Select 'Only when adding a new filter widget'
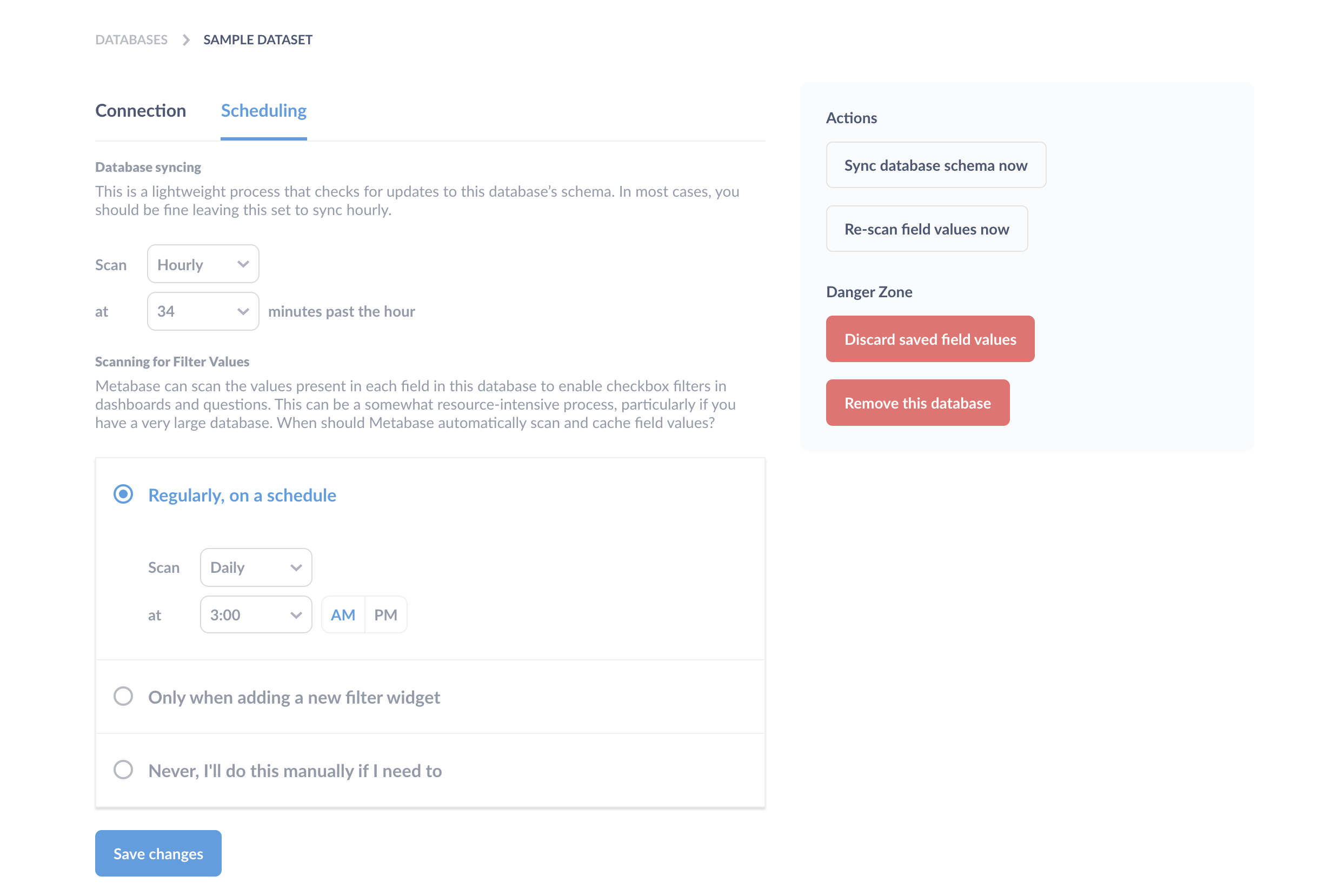This screenshot has width=1330, height=896. (x=123, y=696)
